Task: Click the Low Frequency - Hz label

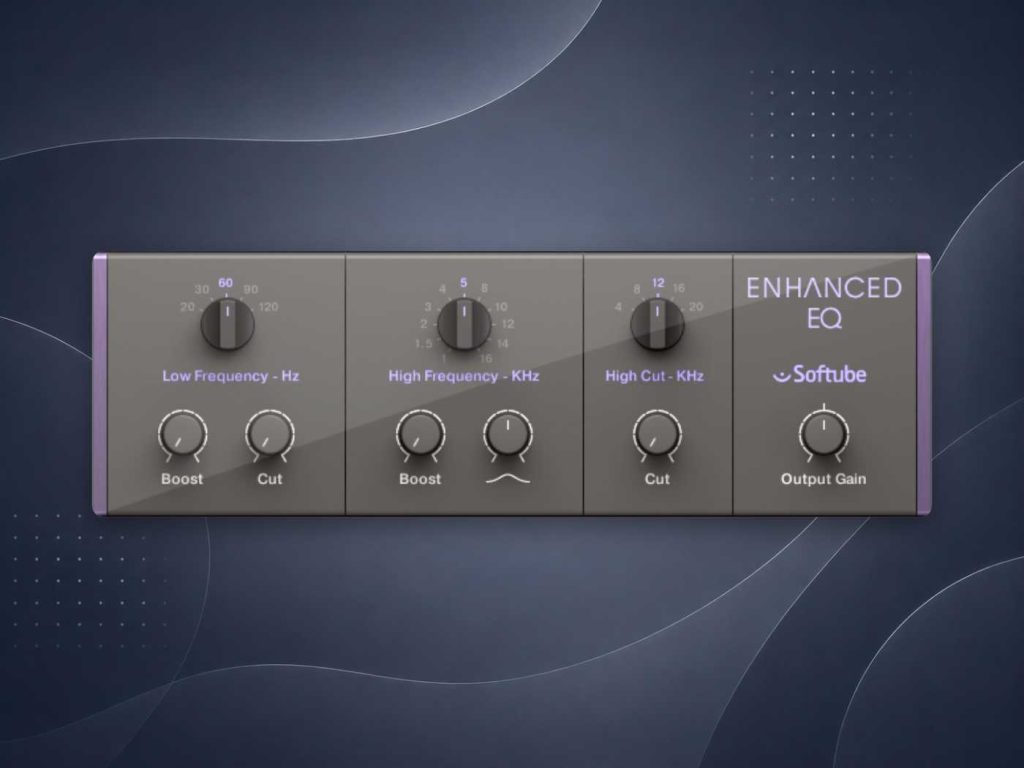Action: 231,376
